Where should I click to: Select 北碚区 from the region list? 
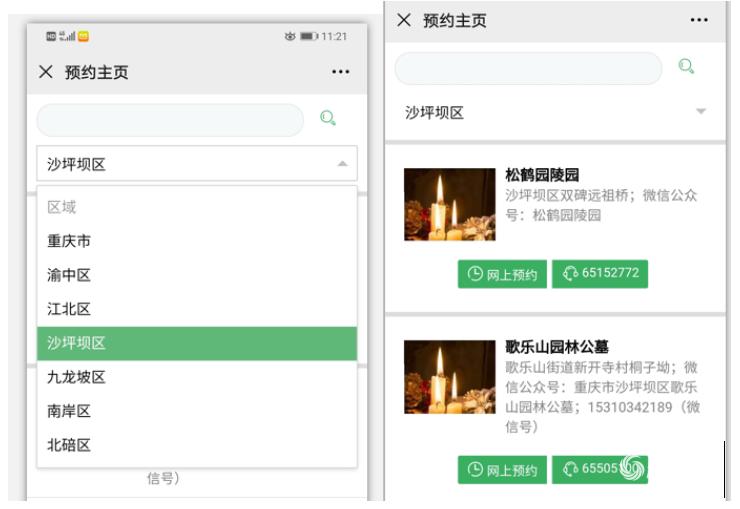197,445
